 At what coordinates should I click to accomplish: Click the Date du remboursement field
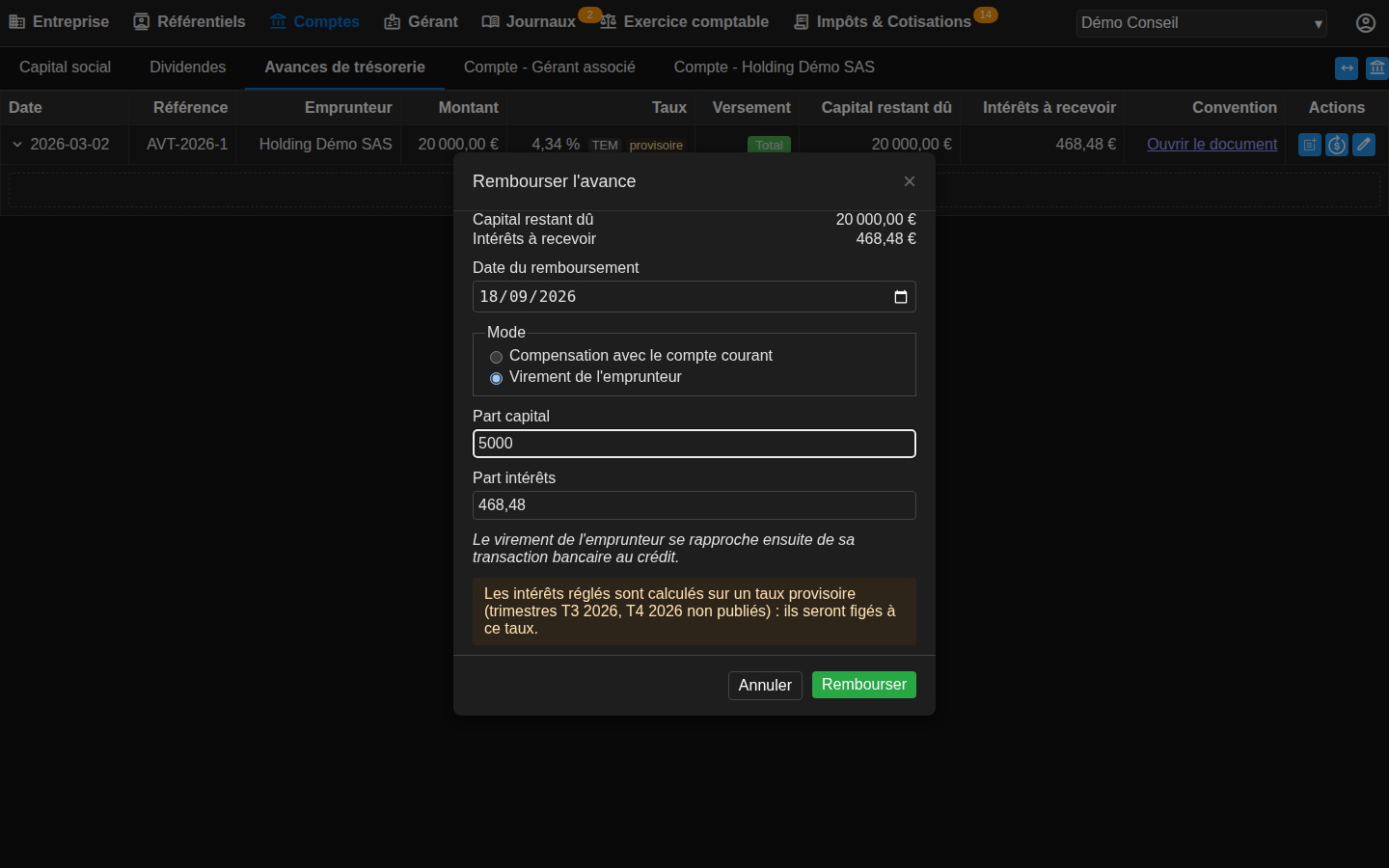[694, 297]
